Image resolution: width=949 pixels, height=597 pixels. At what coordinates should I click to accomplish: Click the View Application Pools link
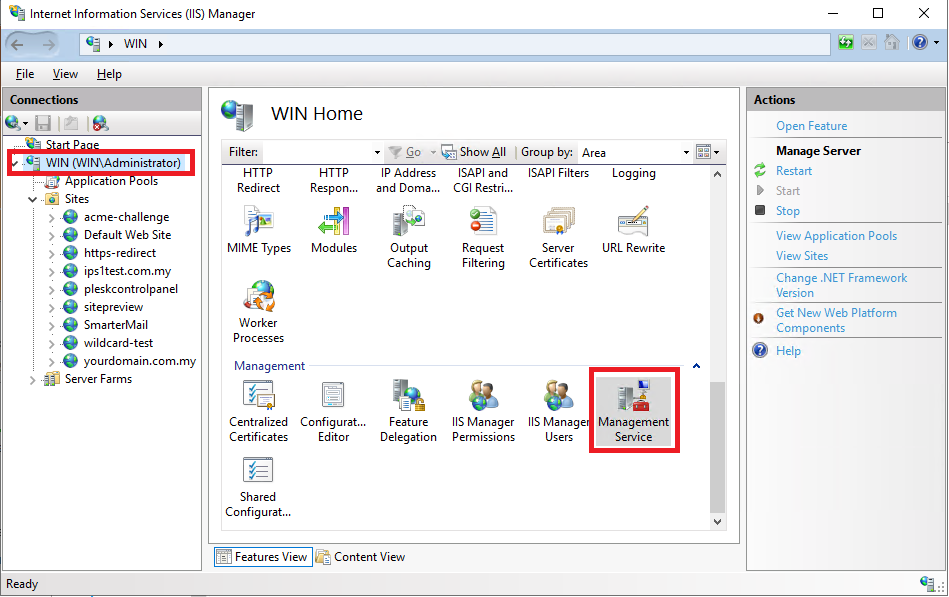836,236
